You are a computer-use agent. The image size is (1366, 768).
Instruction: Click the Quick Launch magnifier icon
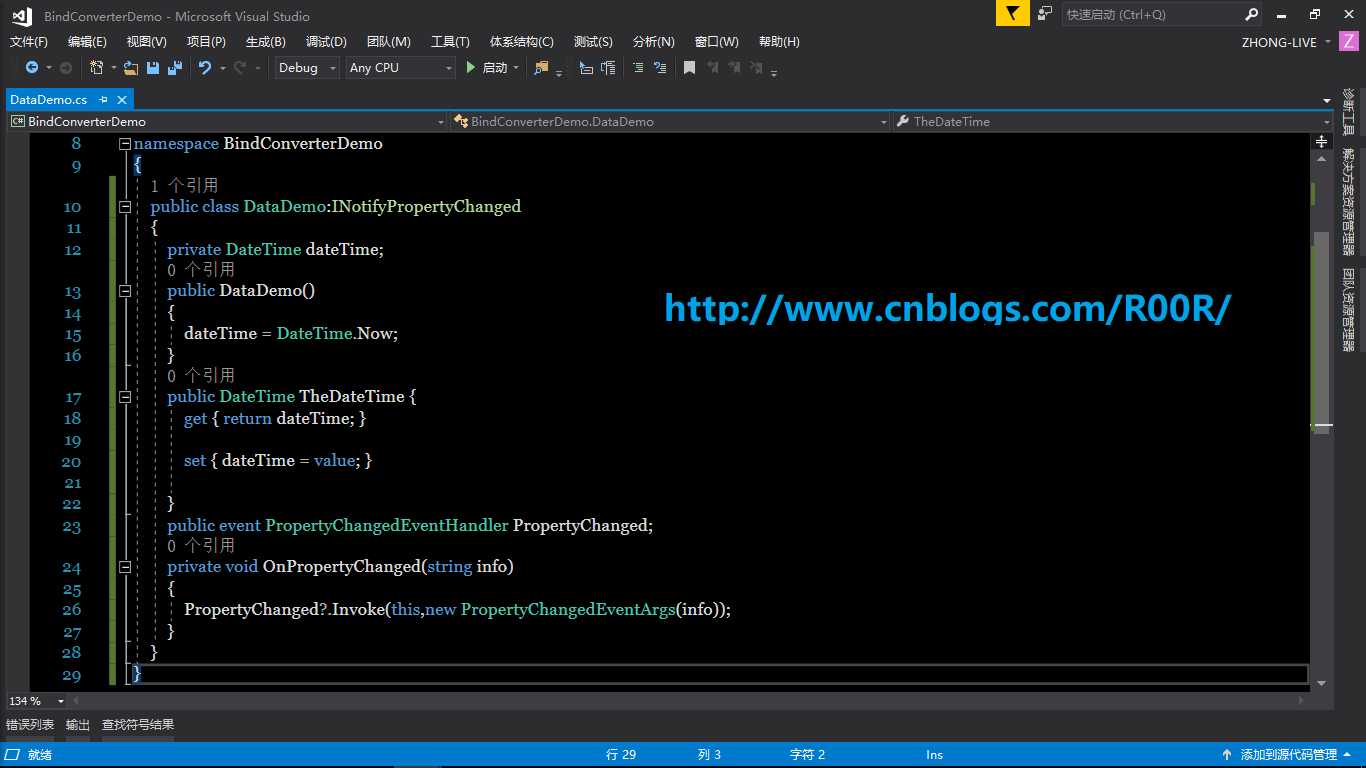click(x=1252, y=14)
